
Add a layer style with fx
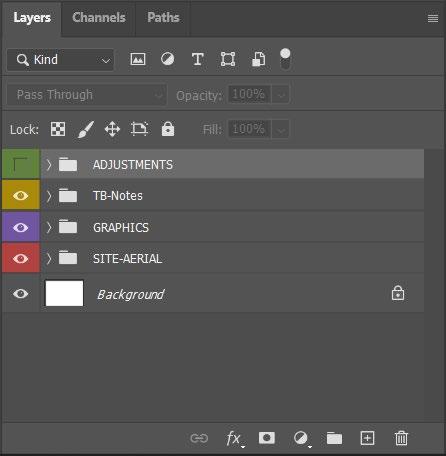coord(235,438)
